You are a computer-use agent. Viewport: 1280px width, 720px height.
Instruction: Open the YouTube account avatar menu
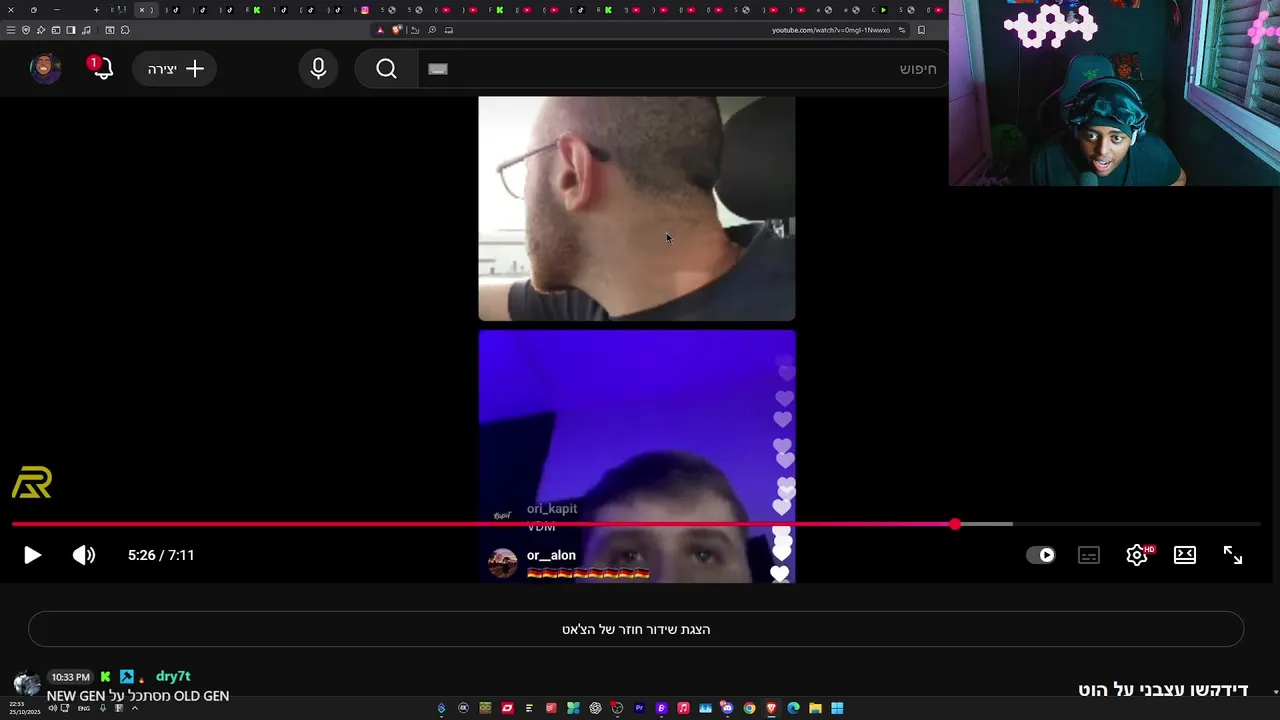point(45,68)
